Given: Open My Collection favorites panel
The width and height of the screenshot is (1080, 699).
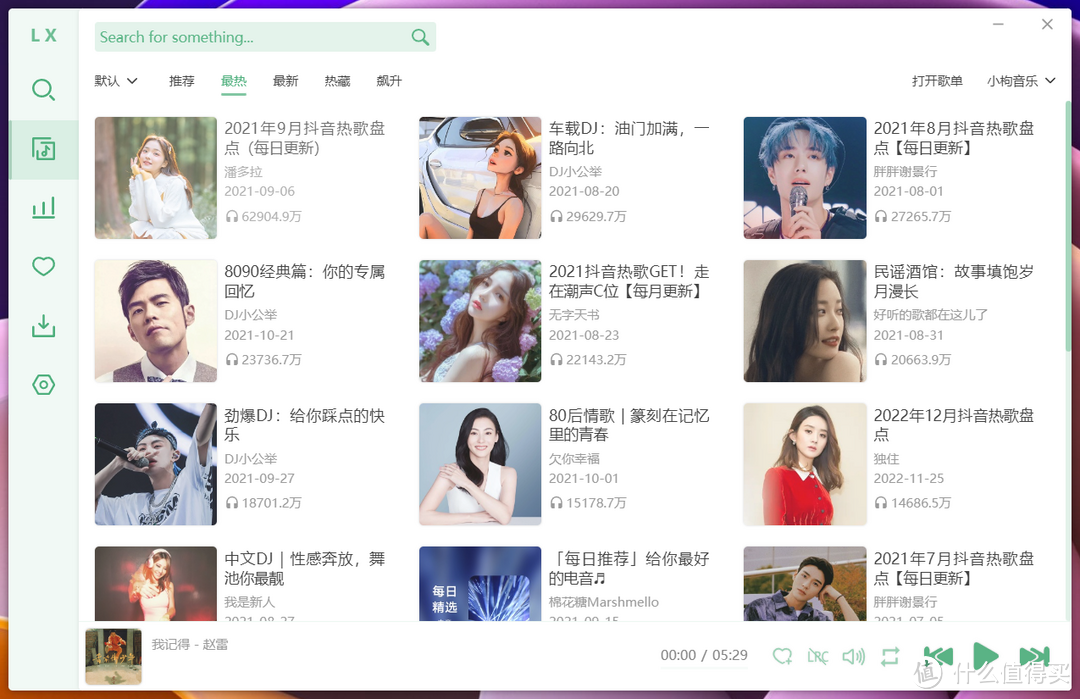Looking at the screenshot, I should [43, 266].
